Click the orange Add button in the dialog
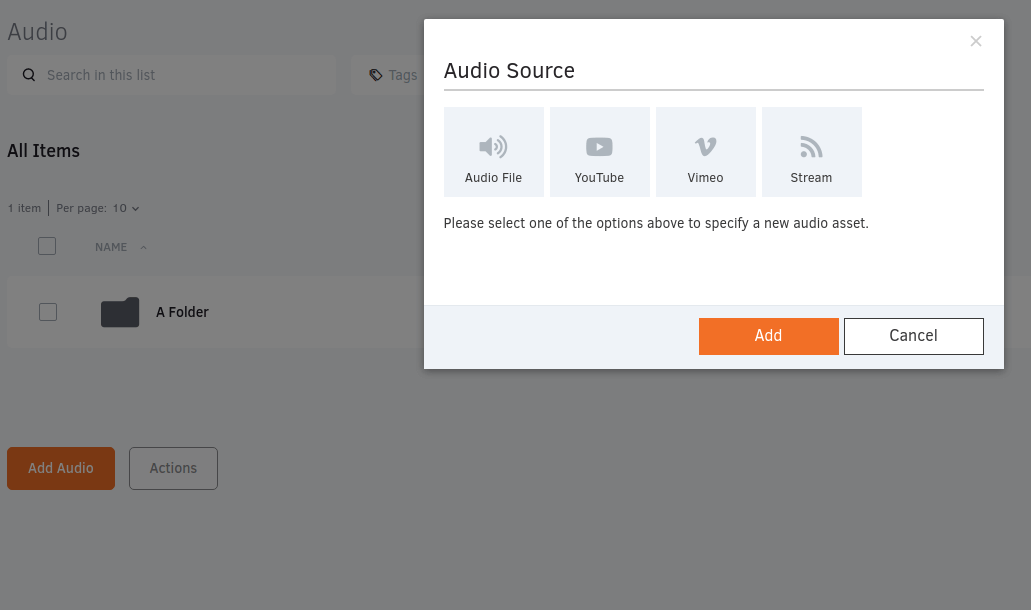1031x610 pixels. [769, 336]
